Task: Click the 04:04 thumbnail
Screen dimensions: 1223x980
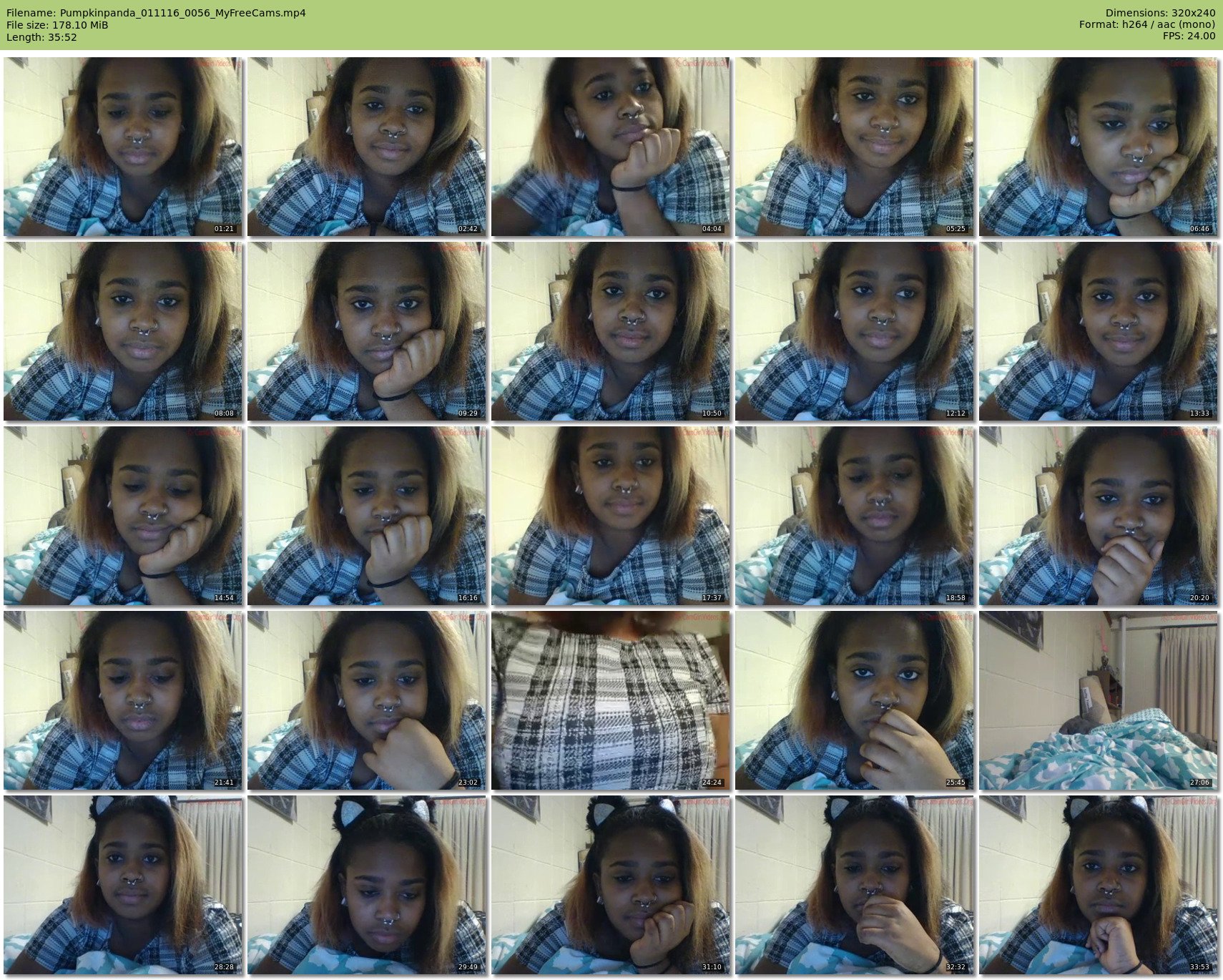Action: pos(611,147)
